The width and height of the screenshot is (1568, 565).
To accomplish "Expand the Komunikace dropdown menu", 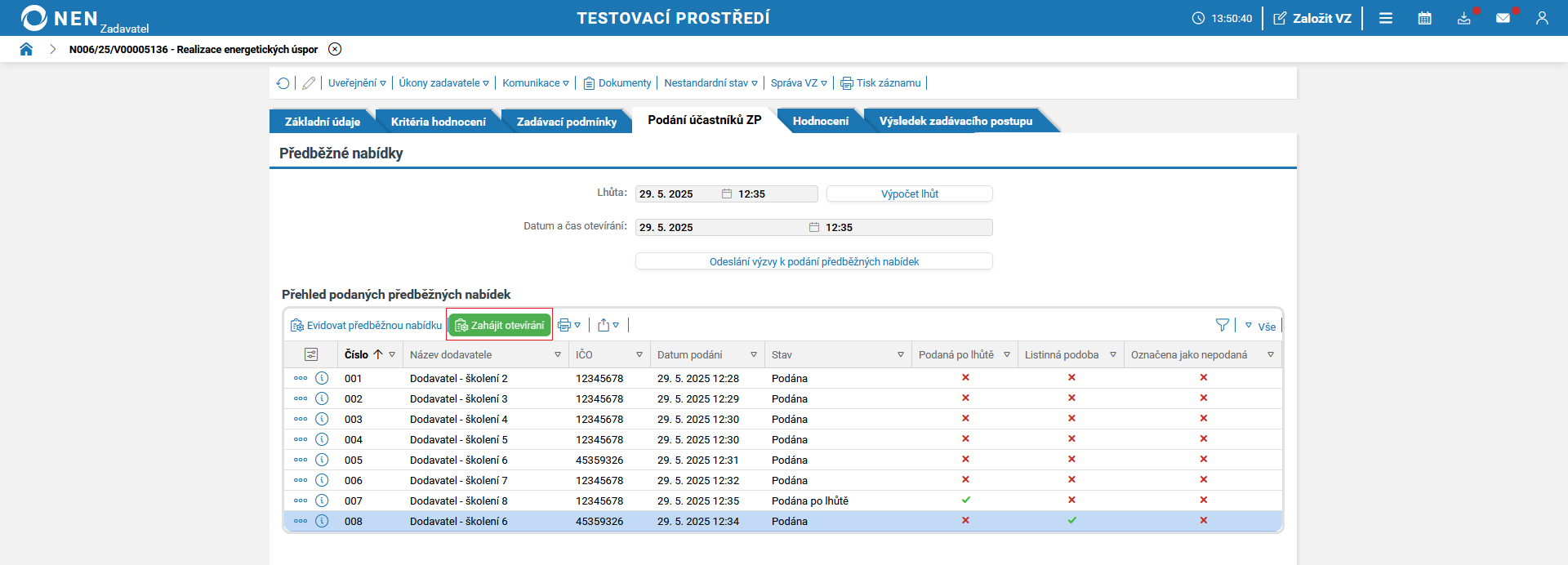I will [x=535, y=83].
